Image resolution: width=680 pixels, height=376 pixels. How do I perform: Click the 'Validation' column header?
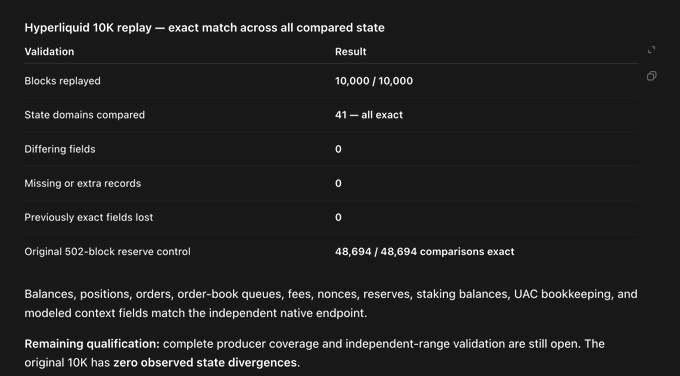(49, 52)
